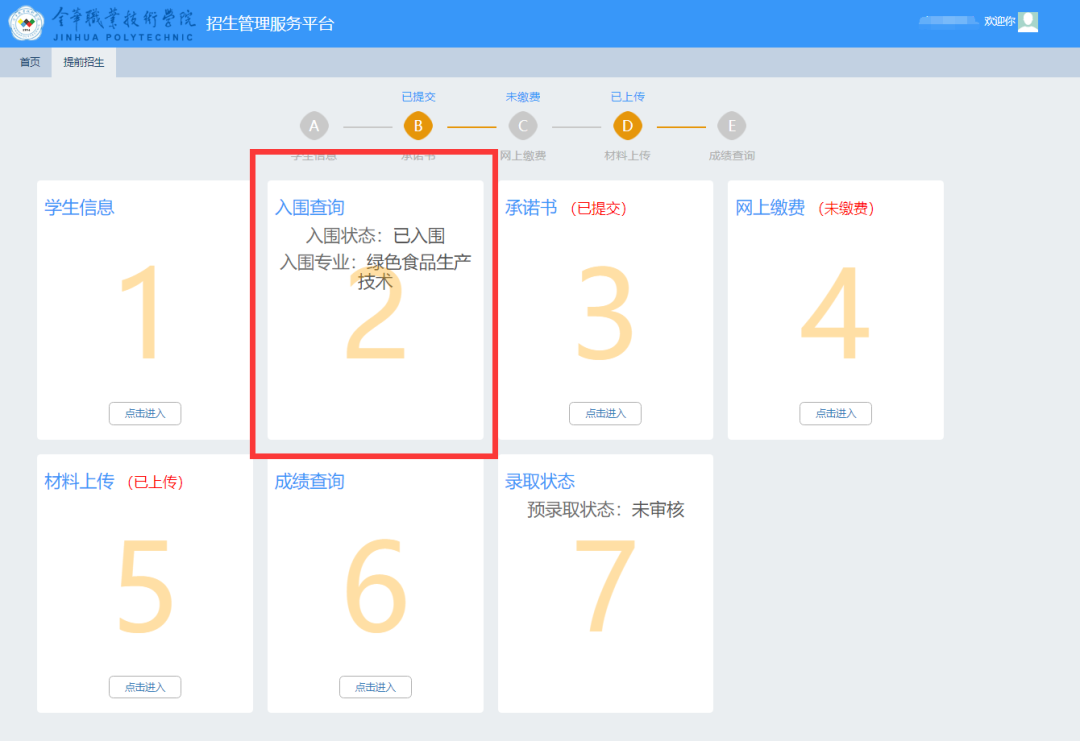
Task: Open the 入围查询 card title
Action: (309, 208)
